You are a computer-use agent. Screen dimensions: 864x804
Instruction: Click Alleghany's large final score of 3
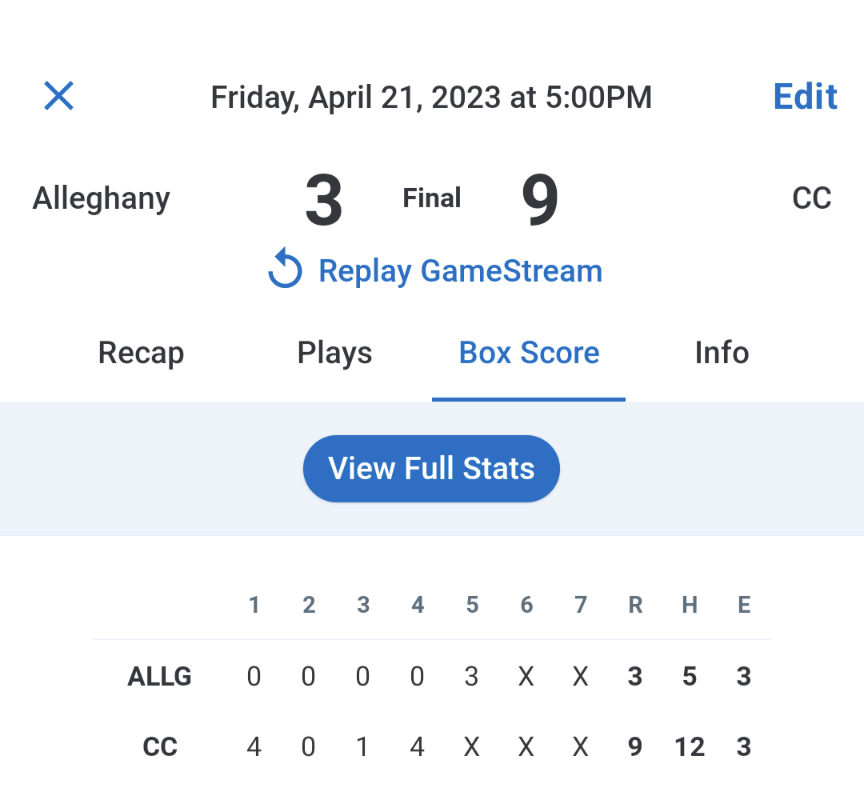pyautogui.click(x=323, y=200)
